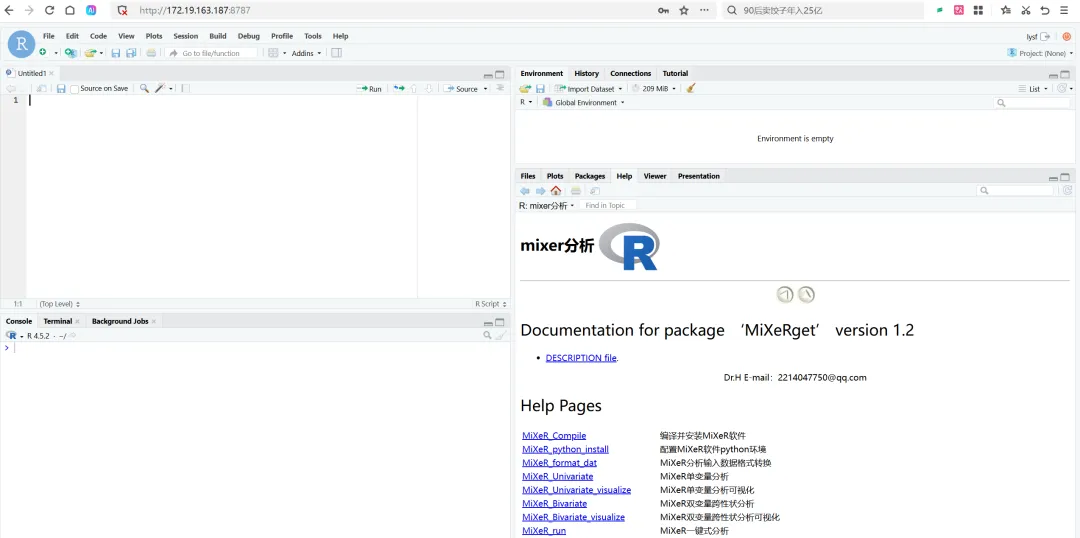Viewport: 1080px width, 538px height.
Task: Open the MiXeR_Bivariate help link
Action: click(554, 504)
